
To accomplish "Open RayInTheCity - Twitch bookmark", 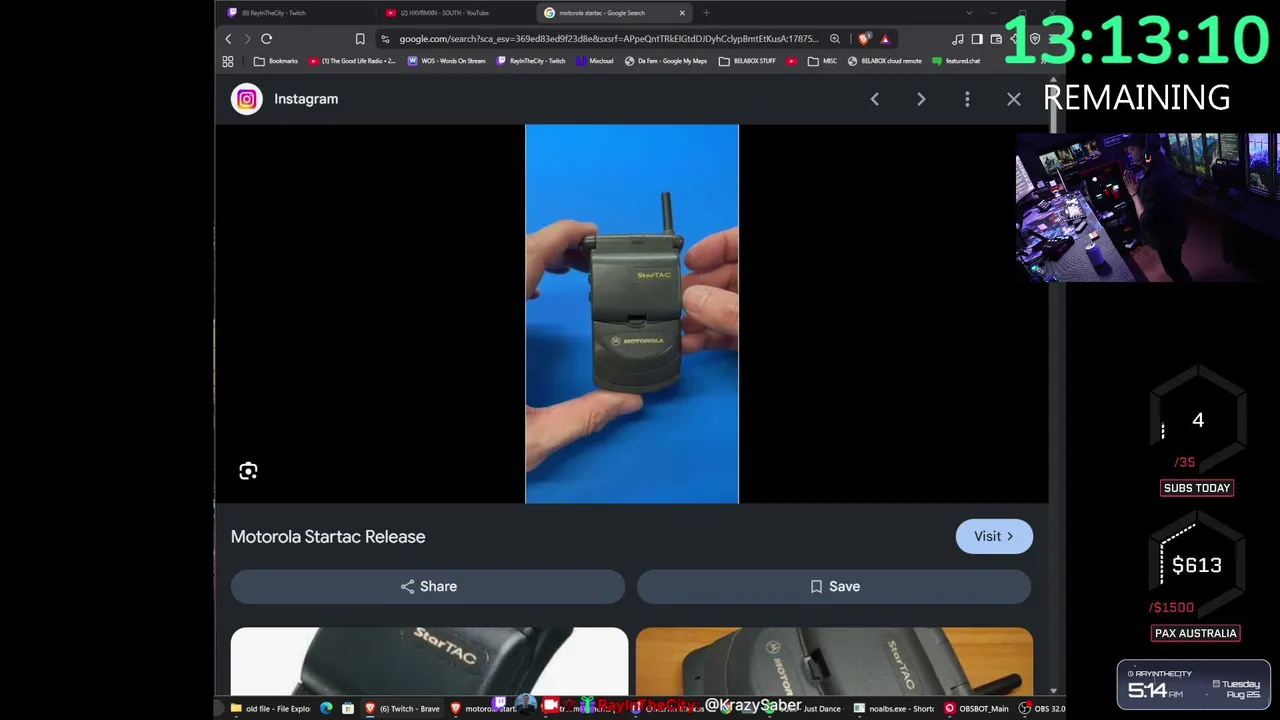I will pos(531,61).
